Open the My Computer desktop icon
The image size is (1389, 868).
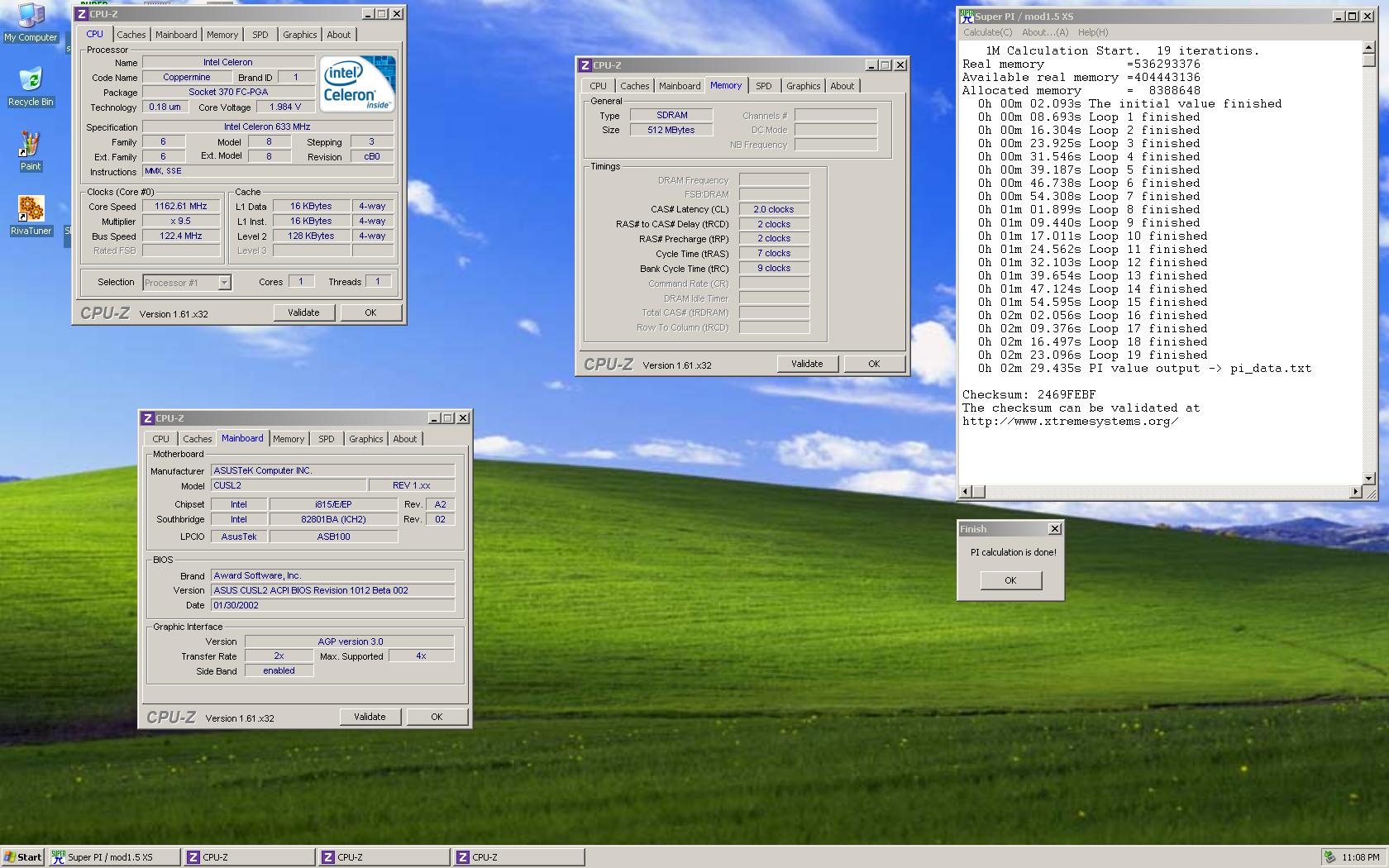coord(31,21)
